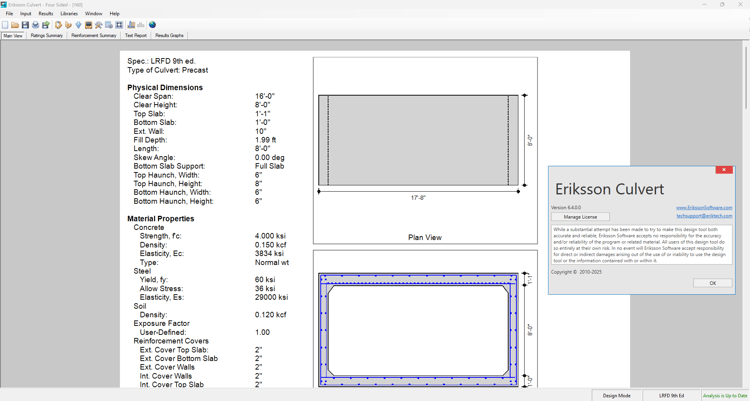Open the Input menu

pos(25,14)
